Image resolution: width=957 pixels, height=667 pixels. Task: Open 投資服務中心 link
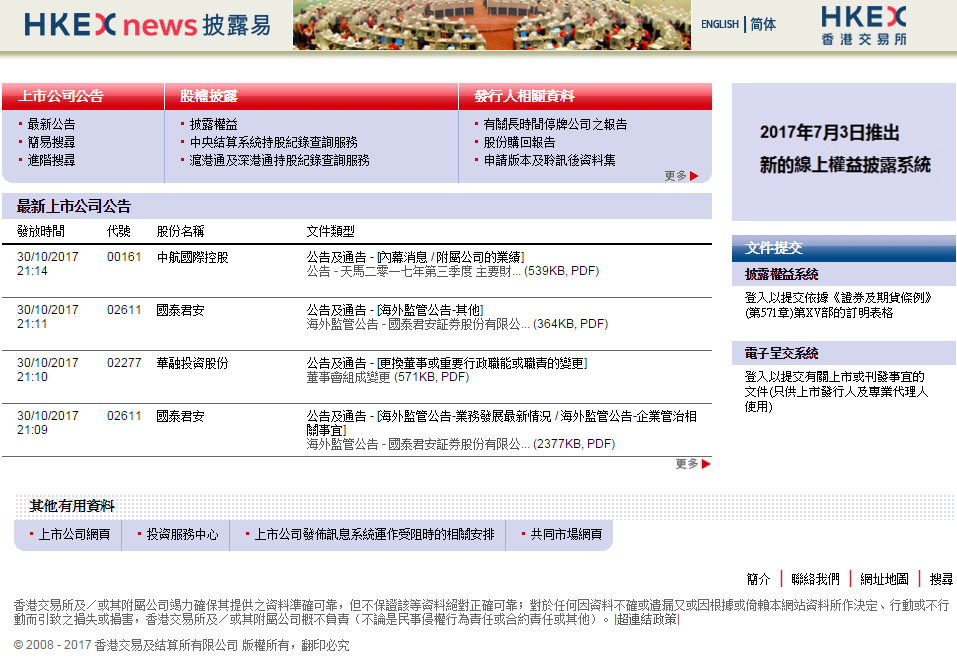[182, 535]
